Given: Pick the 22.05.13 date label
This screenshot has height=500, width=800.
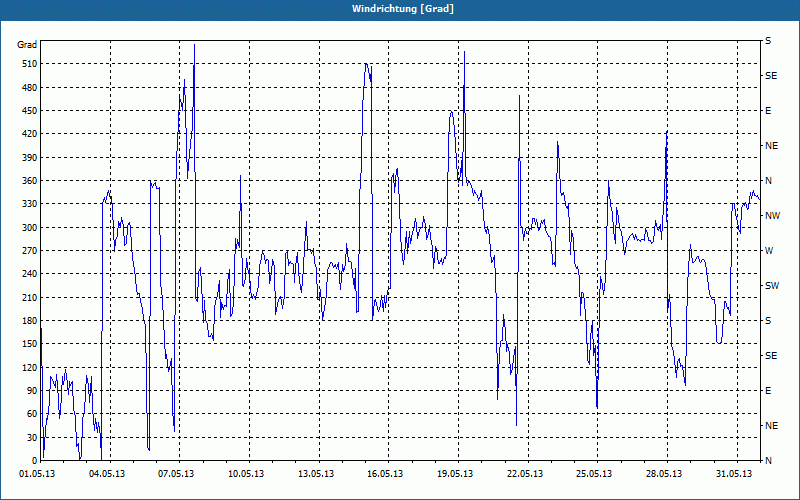Looking at the screenshot, I should 525,474.
